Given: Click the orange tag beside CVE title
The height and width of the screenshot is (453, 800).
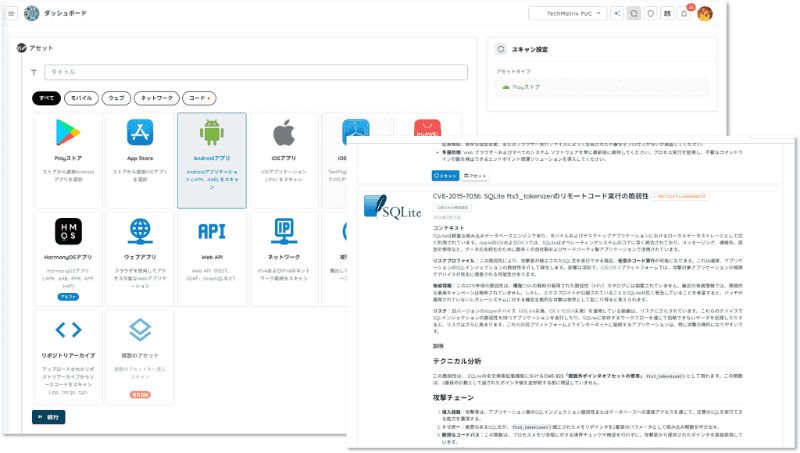Looking at the screenshot, I should [680, 196].
